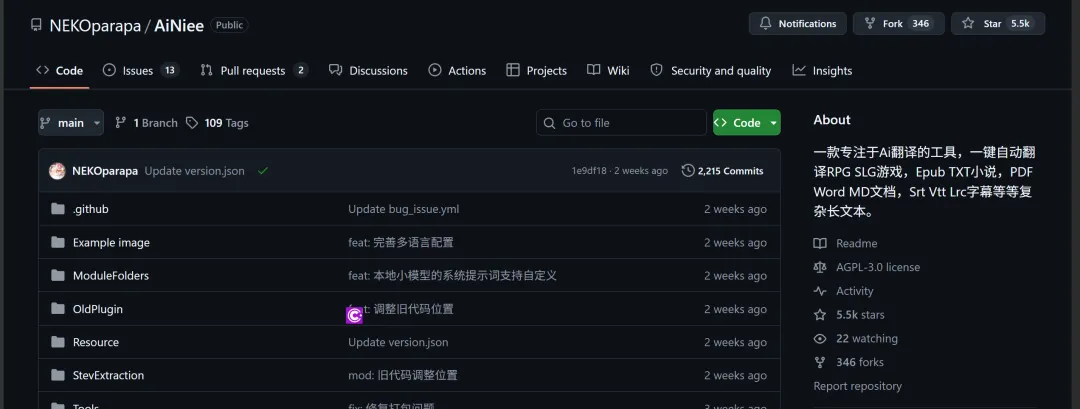Click the purple C extension icon overlay
1080x409 pixels.
354,315
